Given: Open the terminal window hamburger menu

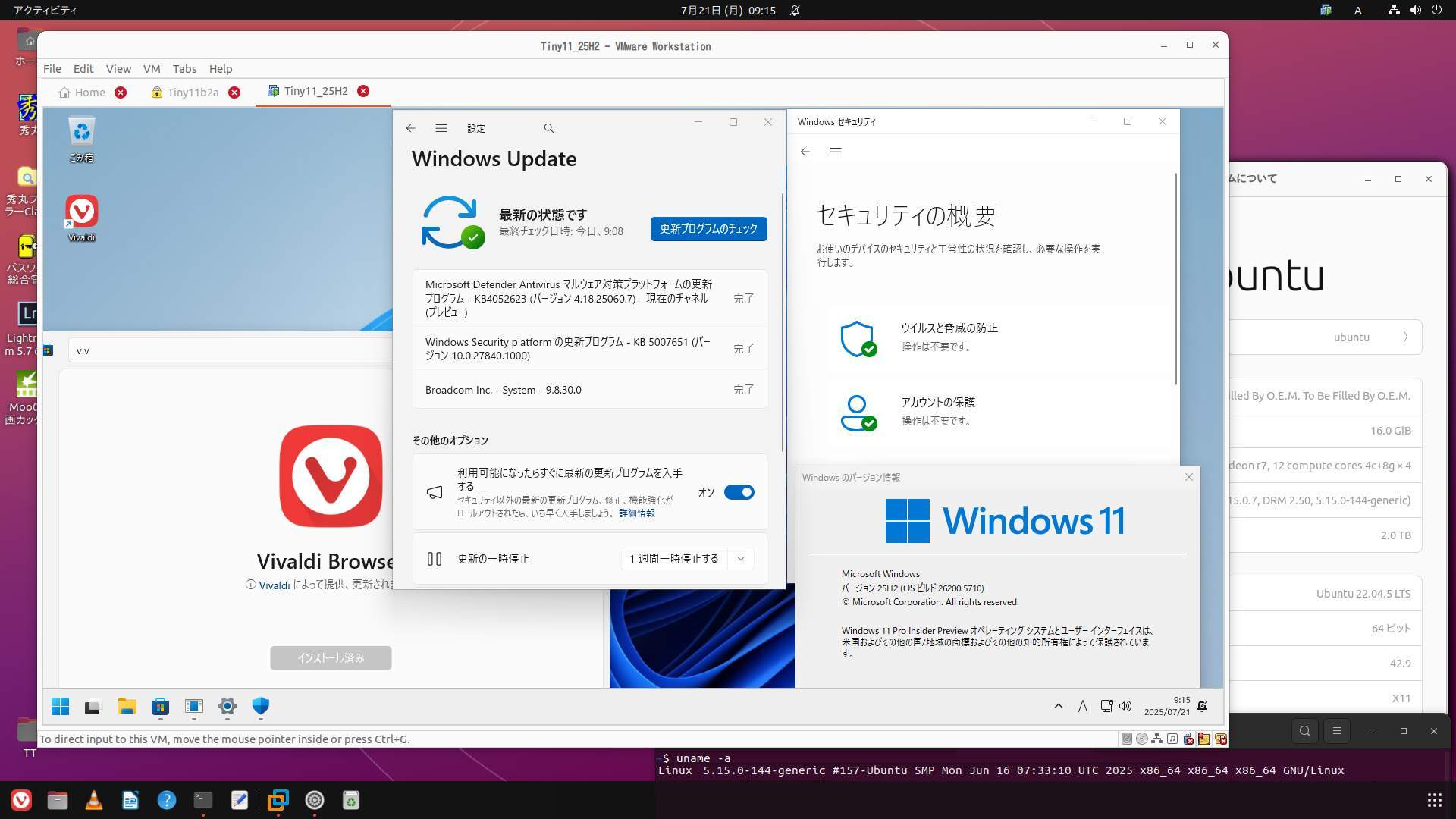Looking at the screenshot, I should [x=1337, y=731].
